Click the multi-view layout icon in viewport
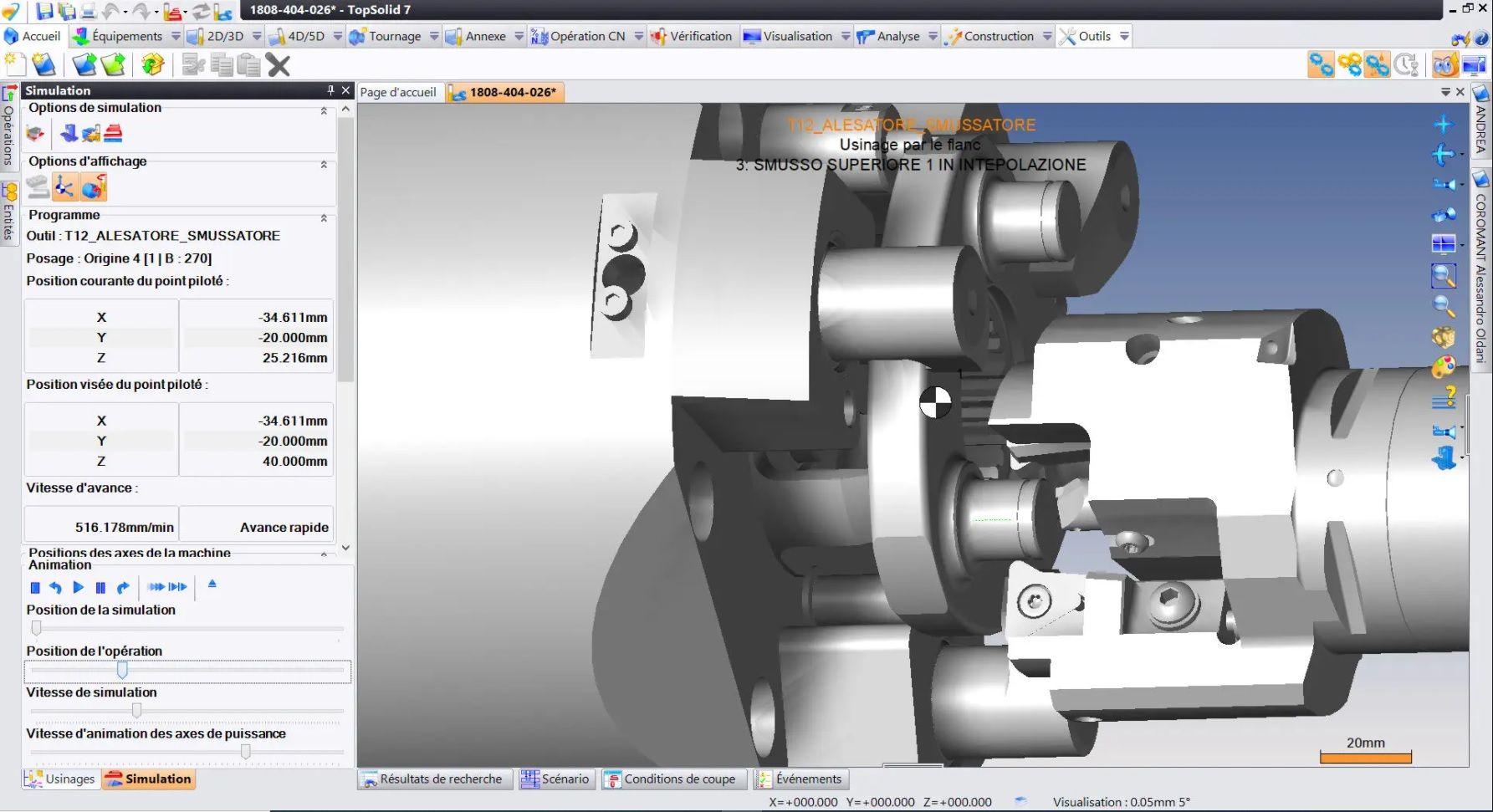This screenshot has width=1493, height=812. point(1443,244)
